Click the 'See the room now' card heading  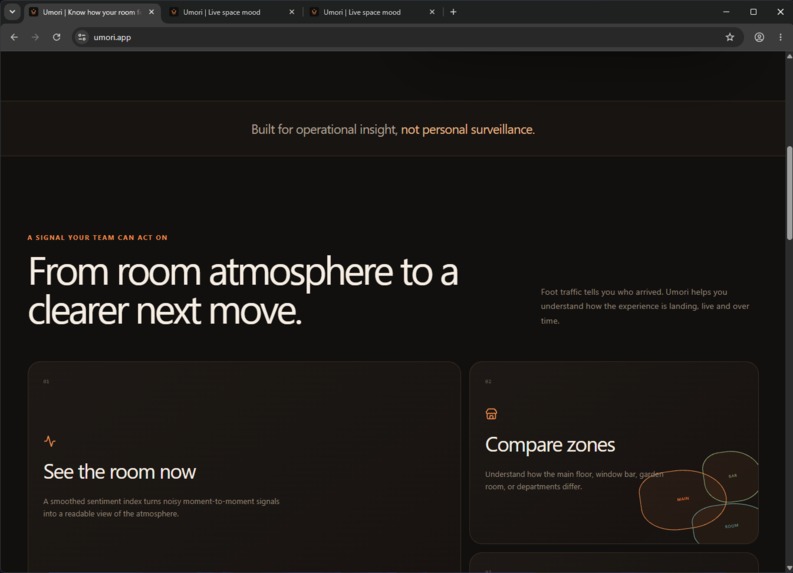[119, 472]
